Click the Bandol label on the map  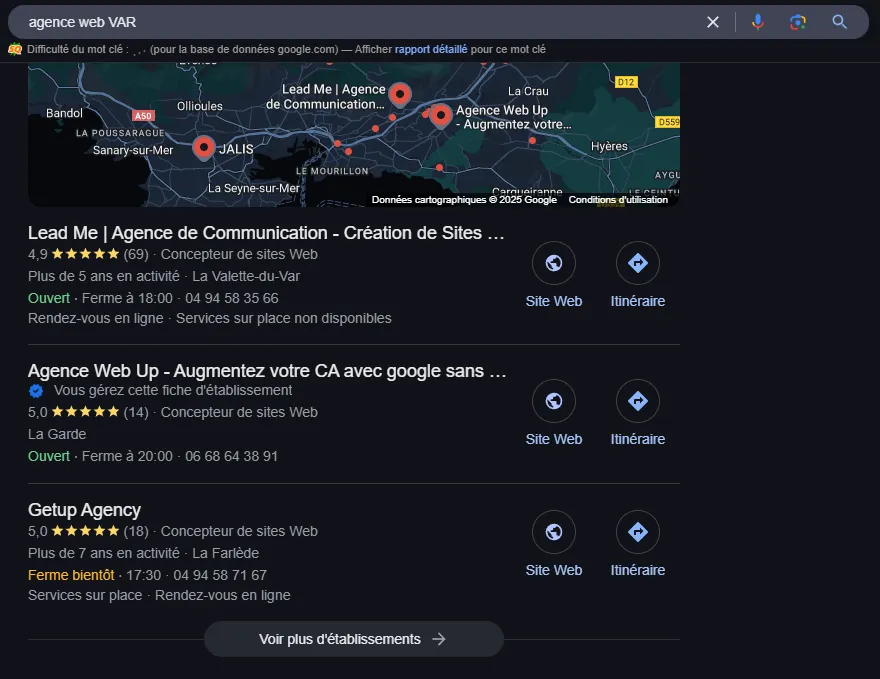[x=64, y=113]
